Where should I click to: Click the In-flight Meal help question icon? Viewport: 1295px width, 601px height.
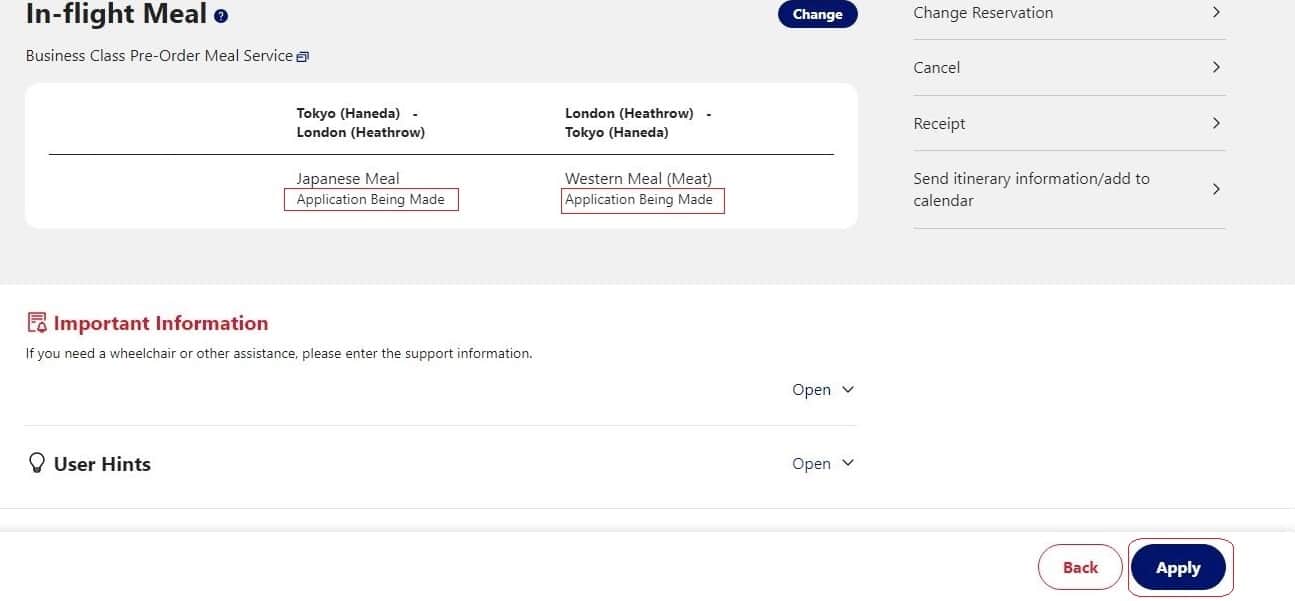(221, 16)
